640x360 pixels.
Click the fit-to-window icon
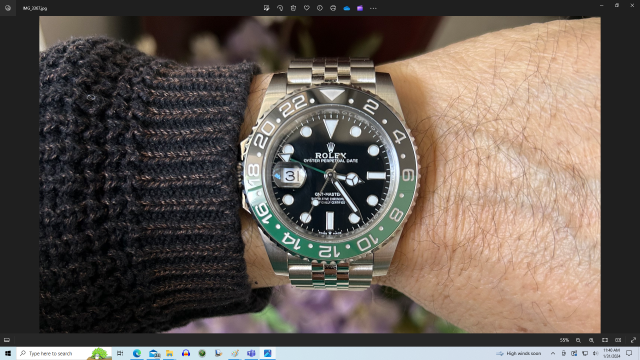coord(605,340)
